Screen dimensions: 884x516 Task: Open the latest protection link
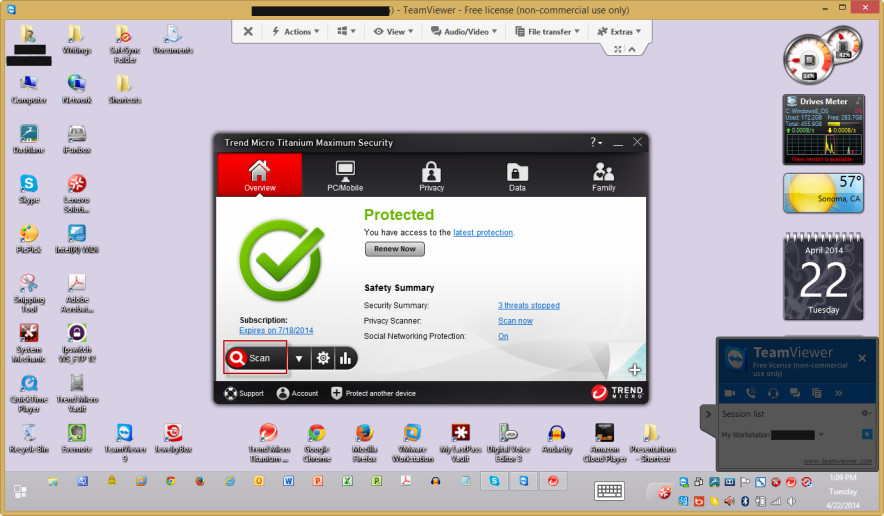click(x=483, y=232)
